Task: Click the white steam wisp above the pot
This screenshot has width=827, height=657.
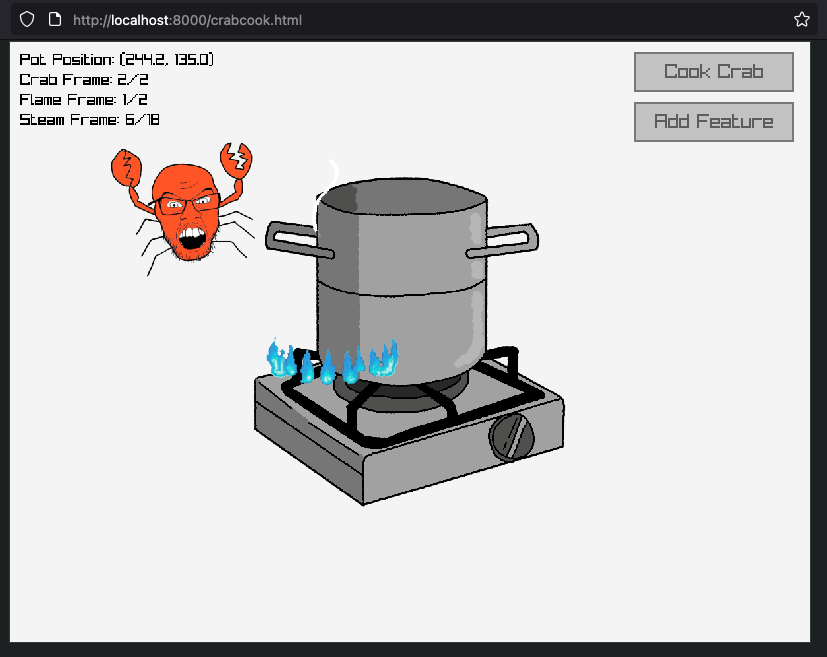Action: [x=327, y=194]
